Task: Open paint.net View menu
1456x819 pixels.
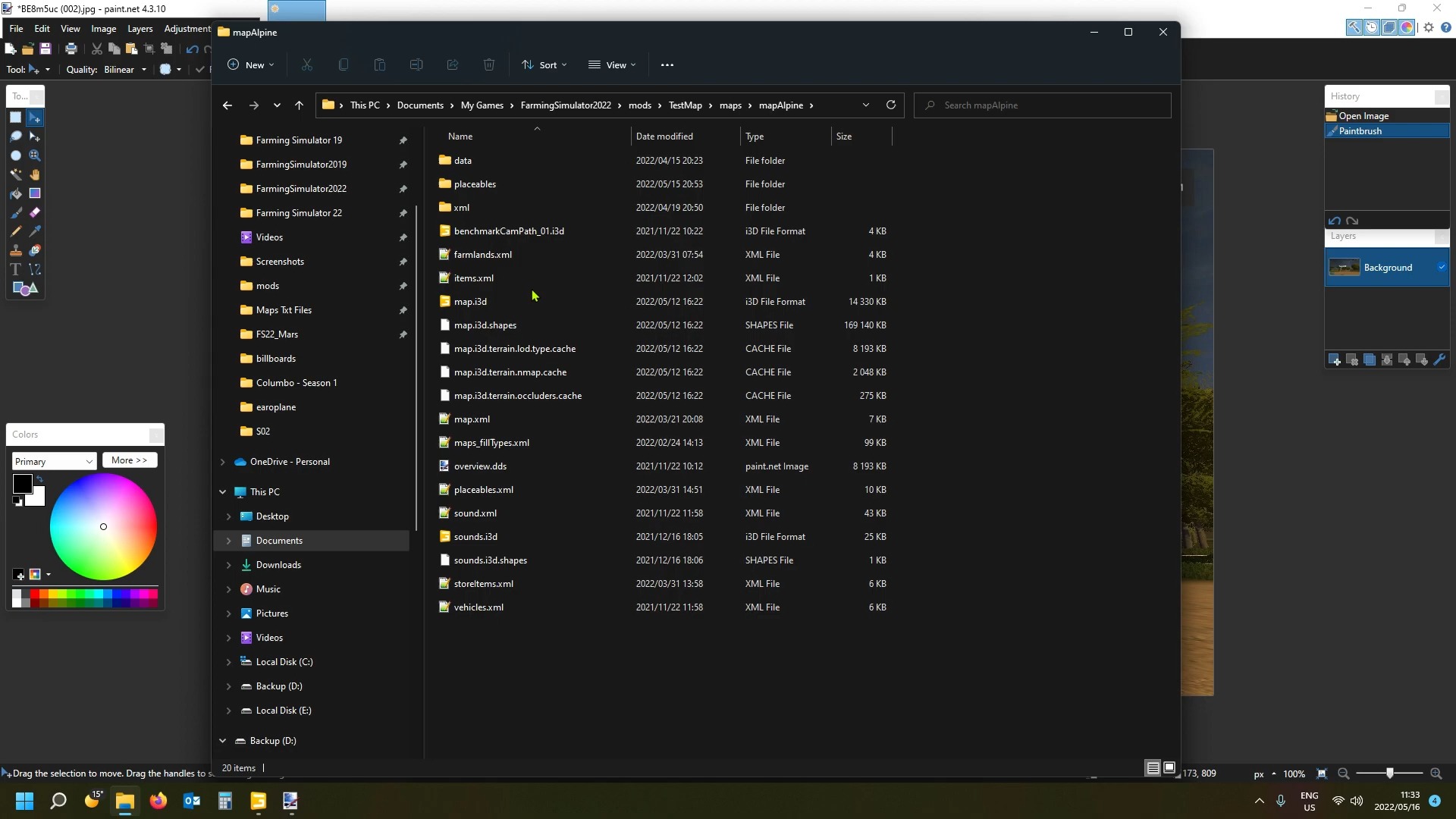Action: (70, 28)
